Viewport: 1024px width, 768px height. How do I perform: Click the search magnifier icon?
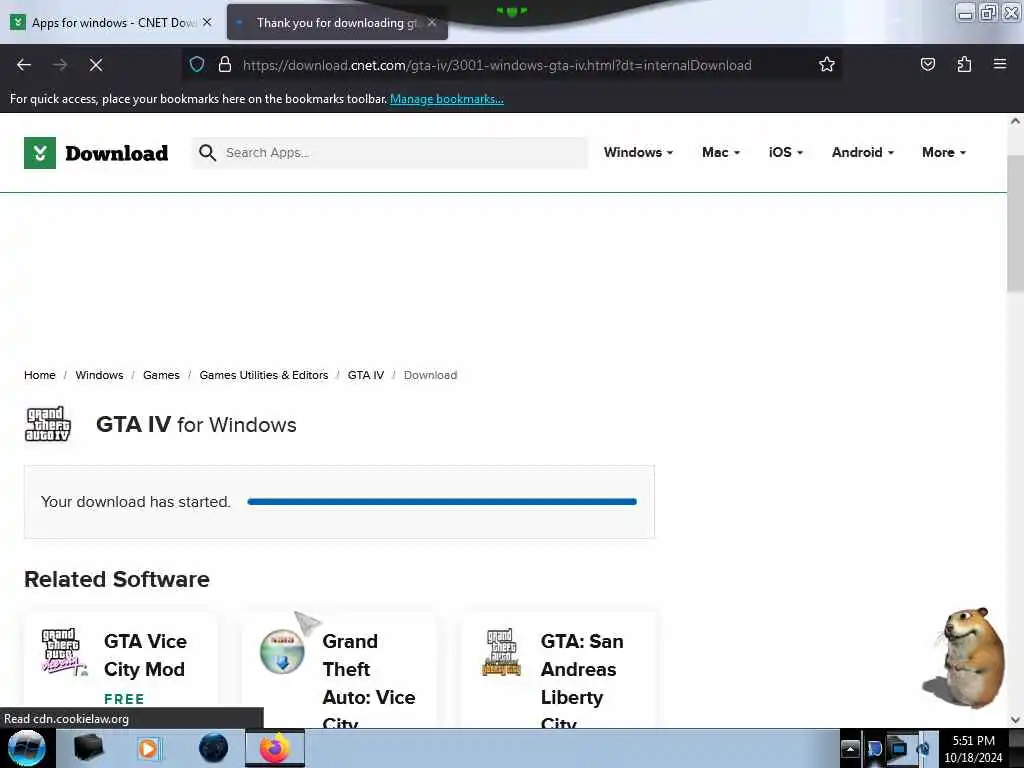pyautogui.click(x=208, y=153)
